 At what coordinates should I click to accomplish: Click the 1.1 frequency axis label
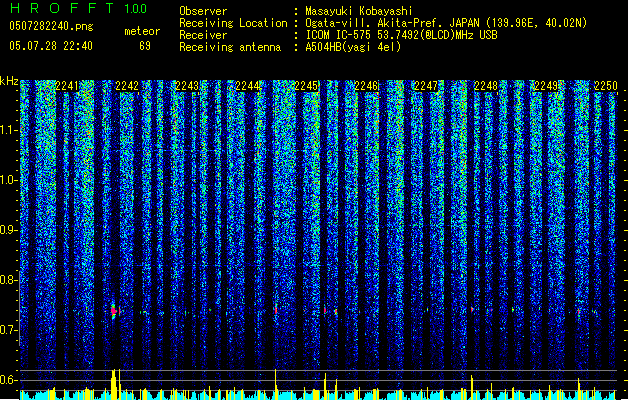tap(8, 130)
